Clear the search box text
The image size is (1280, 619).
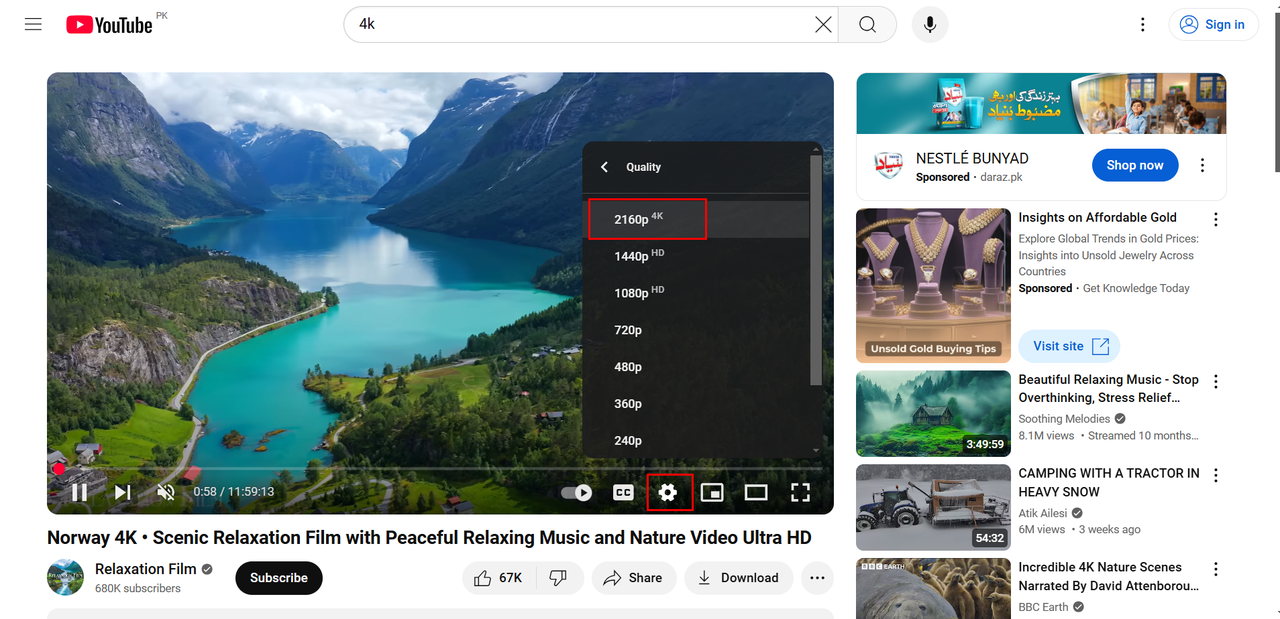pyautogui.click(x=823, y=25)
